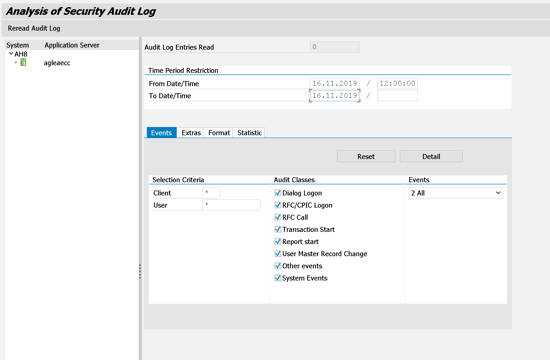
Task: Uncheck the Dialog Logon checkbox
Action: pyautogui.click(x=277, y=193)
